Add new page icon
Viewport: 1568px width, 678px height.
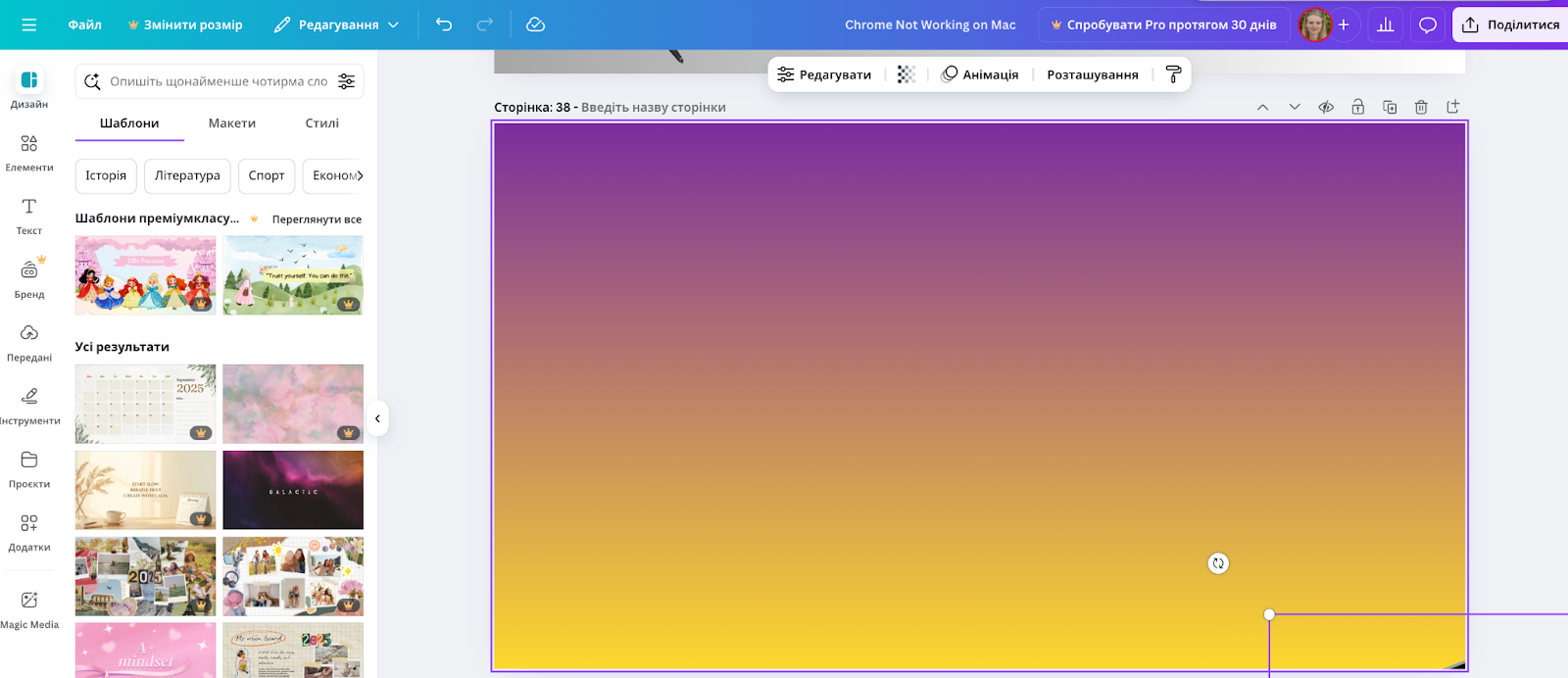(x=1453, y=107)
